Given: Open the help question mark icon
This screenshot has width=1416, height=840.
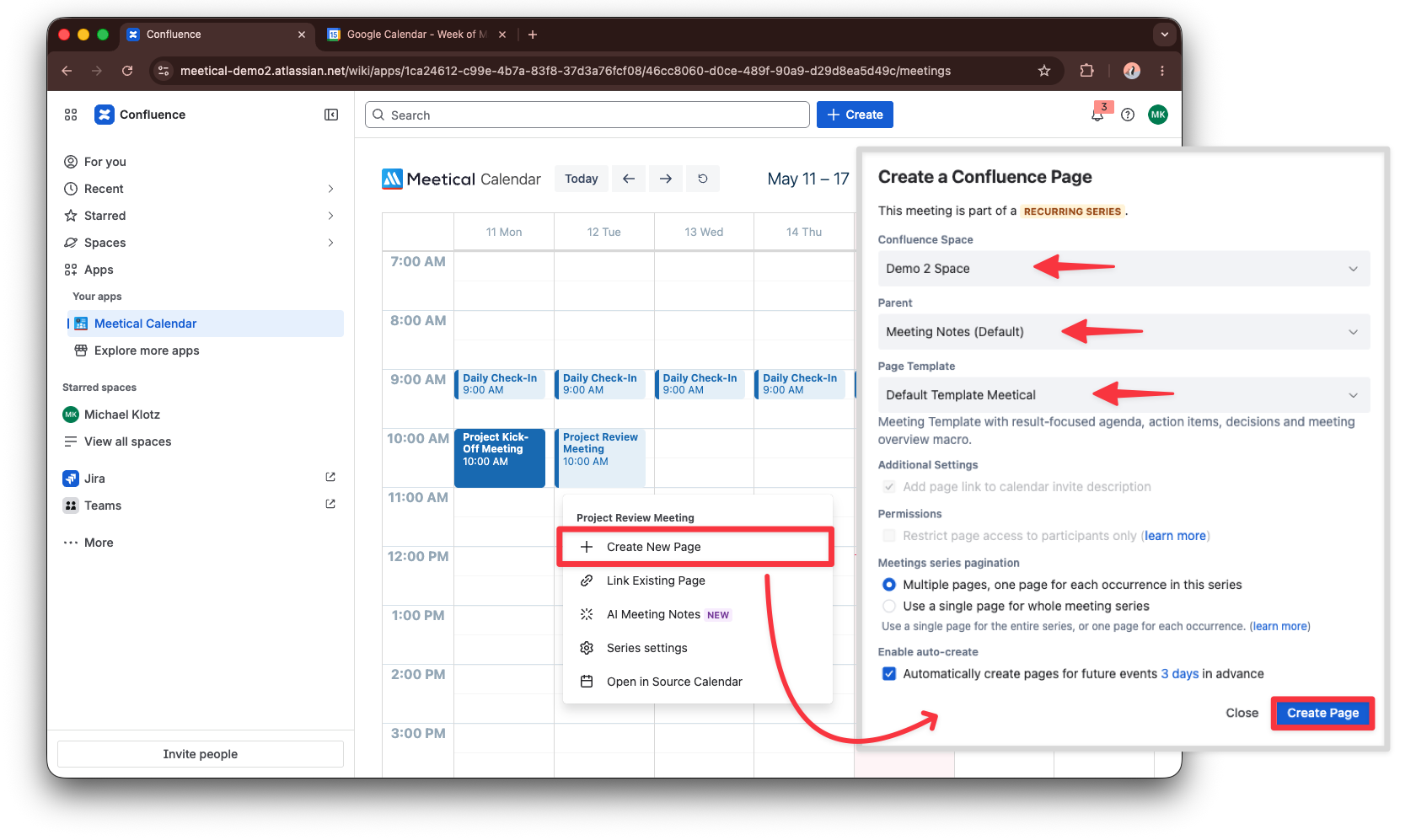Looking at the screenshot, I should [x=1128, y=115].
